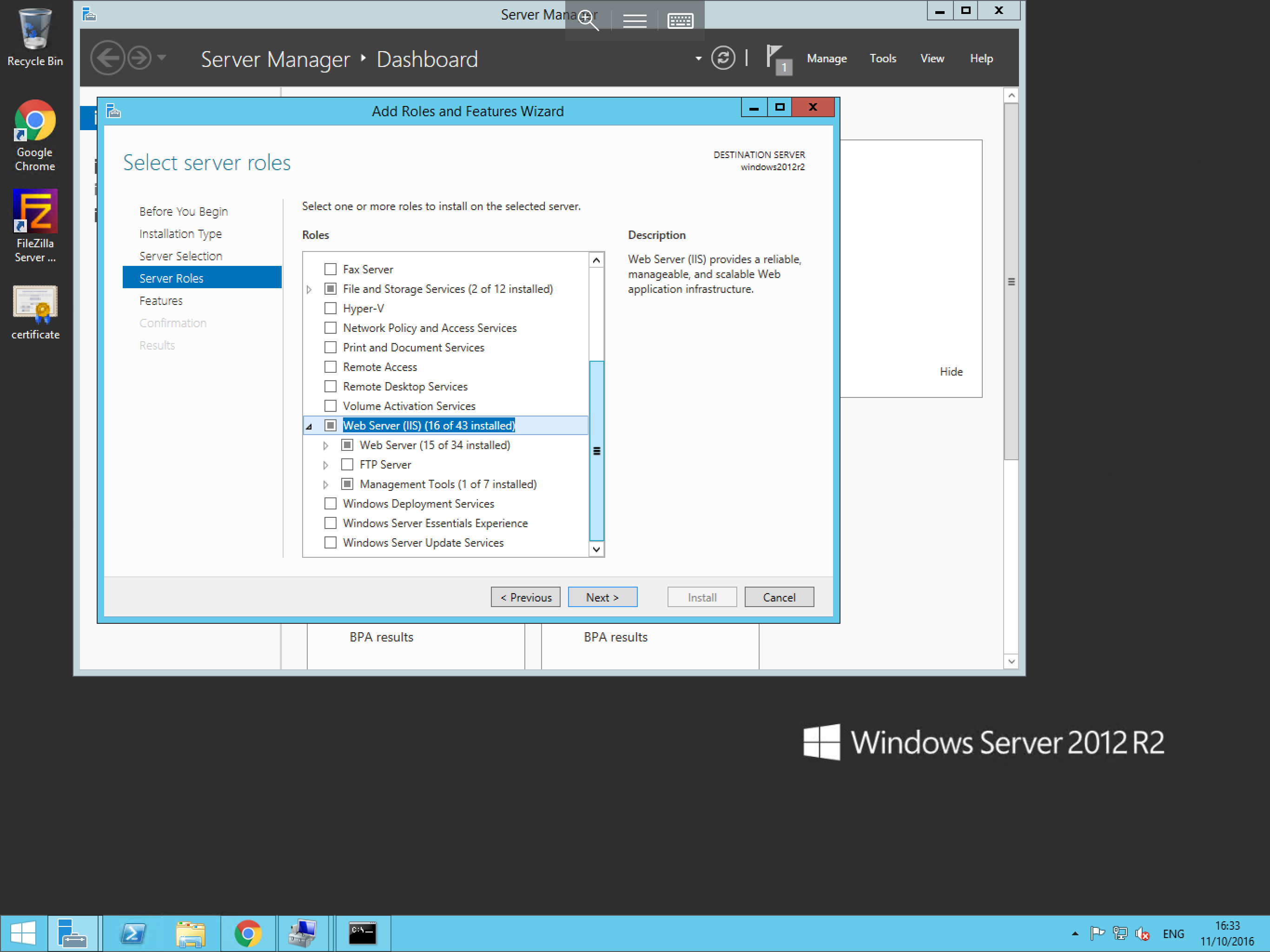The height and width of the screenshot is (952, 1270).
Task: Click the Server Manager back arrow
Action: click(107, 58)
